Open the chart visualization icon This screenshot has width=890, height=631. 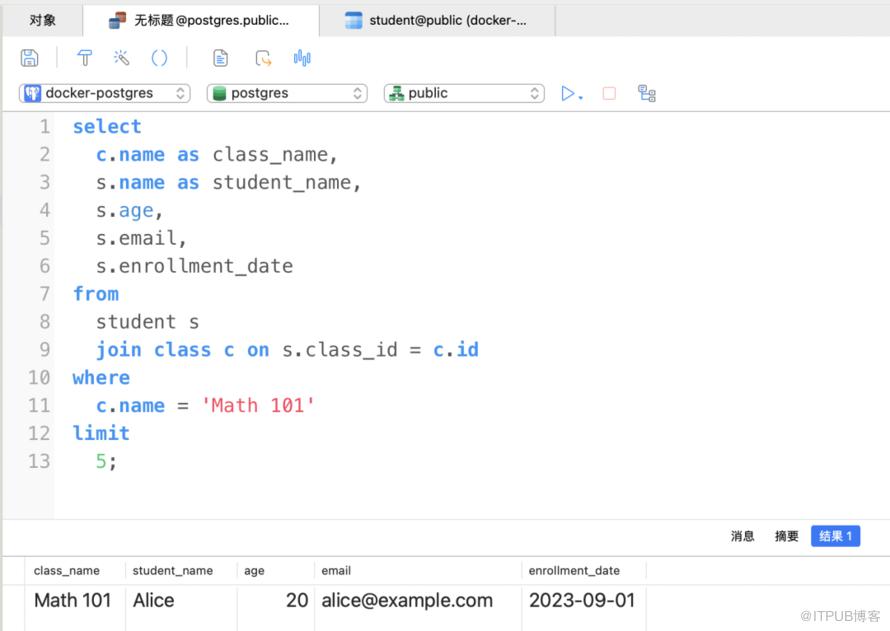pyautogui.click(x=302, y=58)
